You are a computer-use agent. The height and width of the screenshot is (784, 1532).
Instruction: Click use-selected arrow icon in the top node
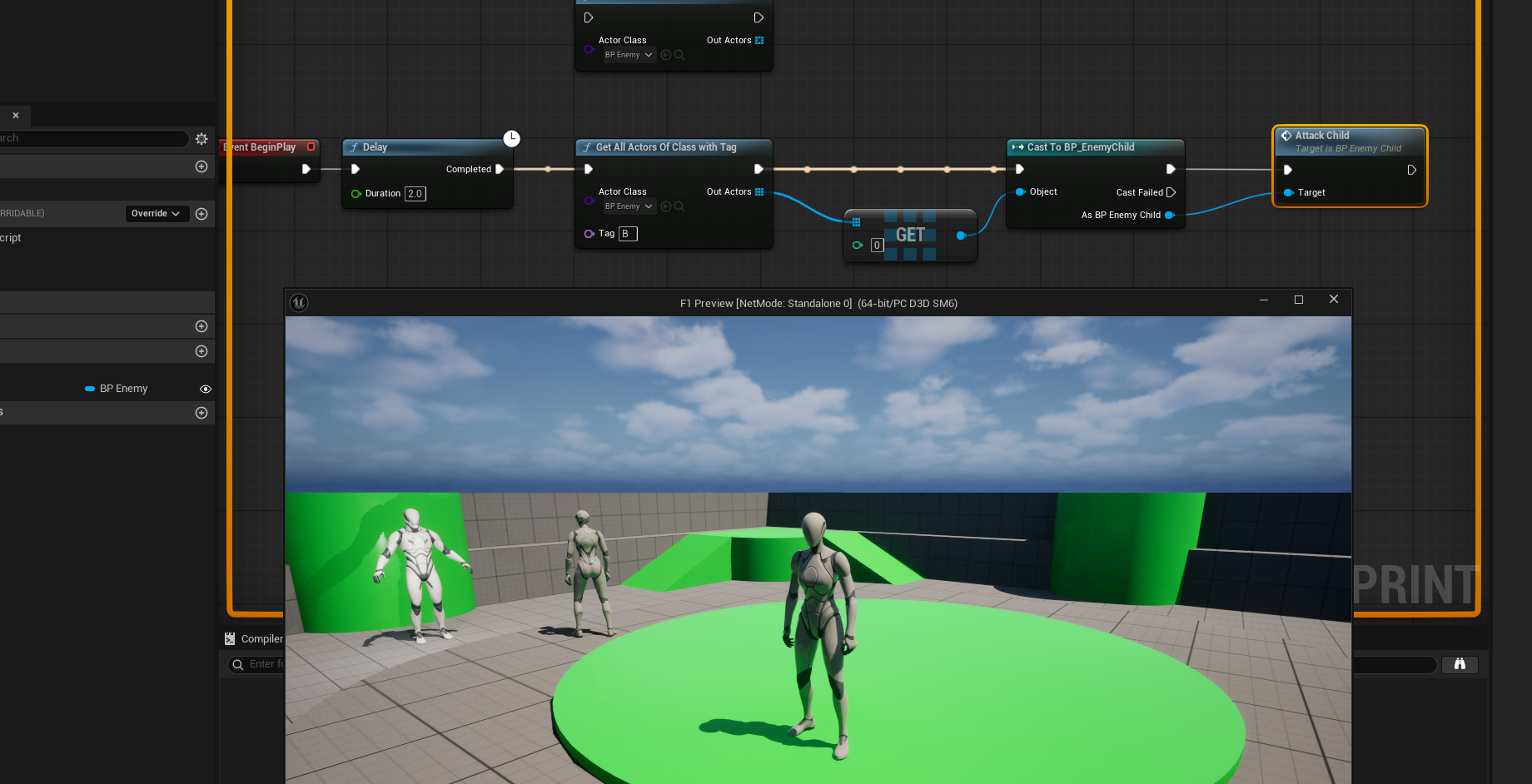click(666, 55)
